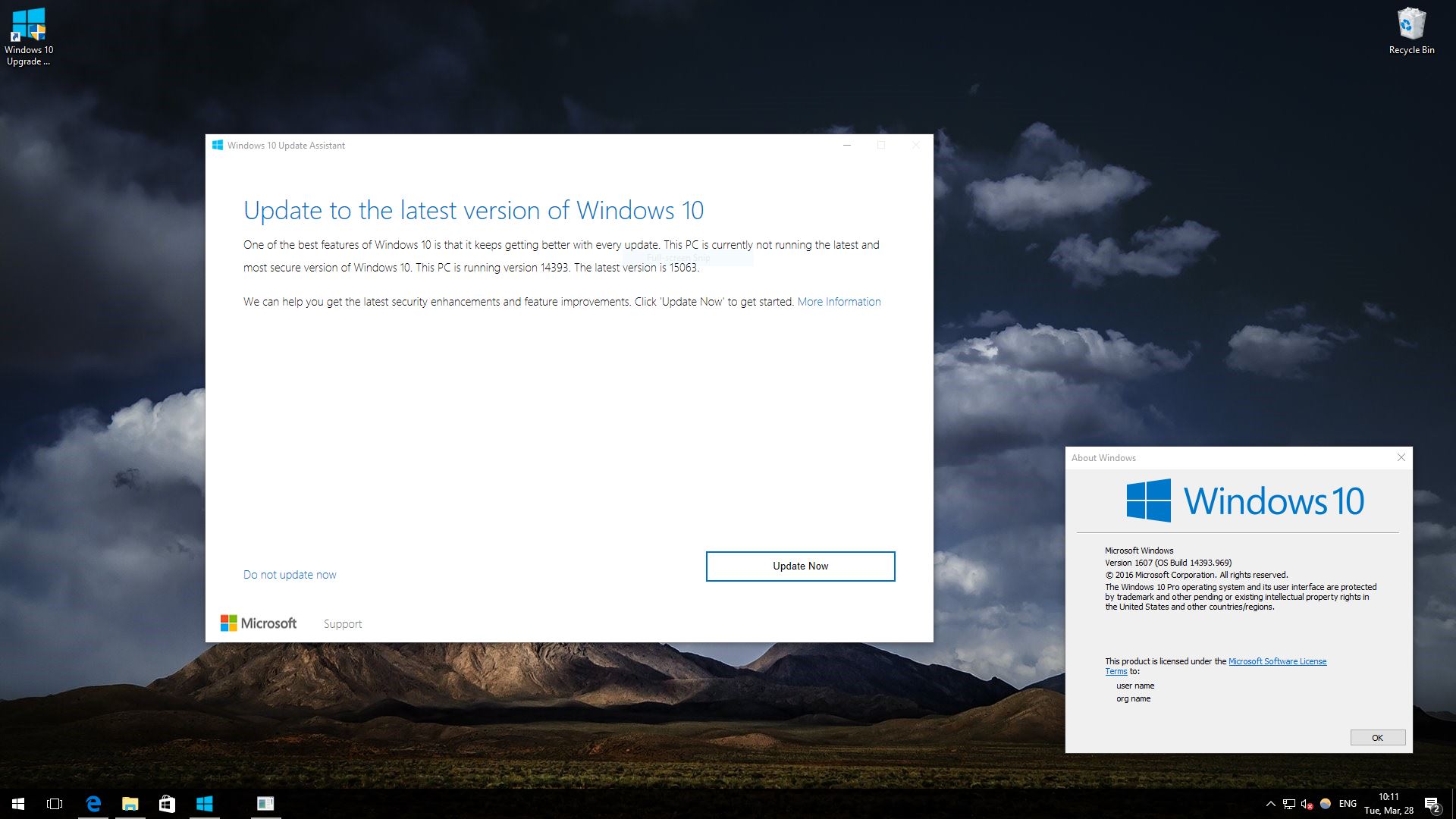Open the More Information link
The image size is (1456, 819).
[839, 302]
